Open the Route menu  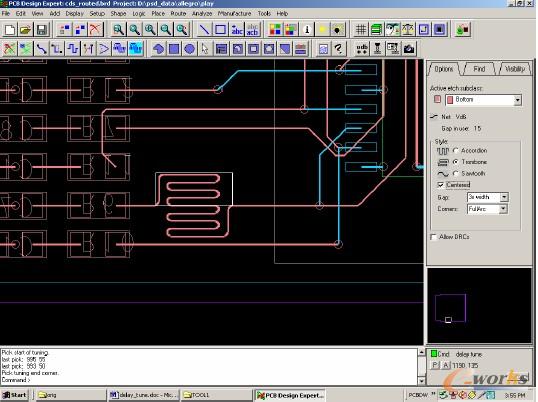point(178,14)
